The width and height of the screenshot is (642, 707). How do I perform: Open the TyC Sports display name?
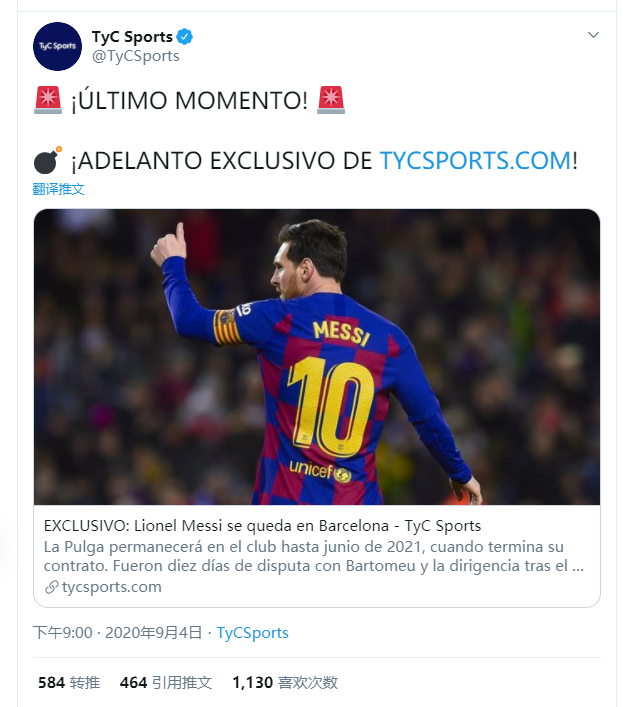132,37
